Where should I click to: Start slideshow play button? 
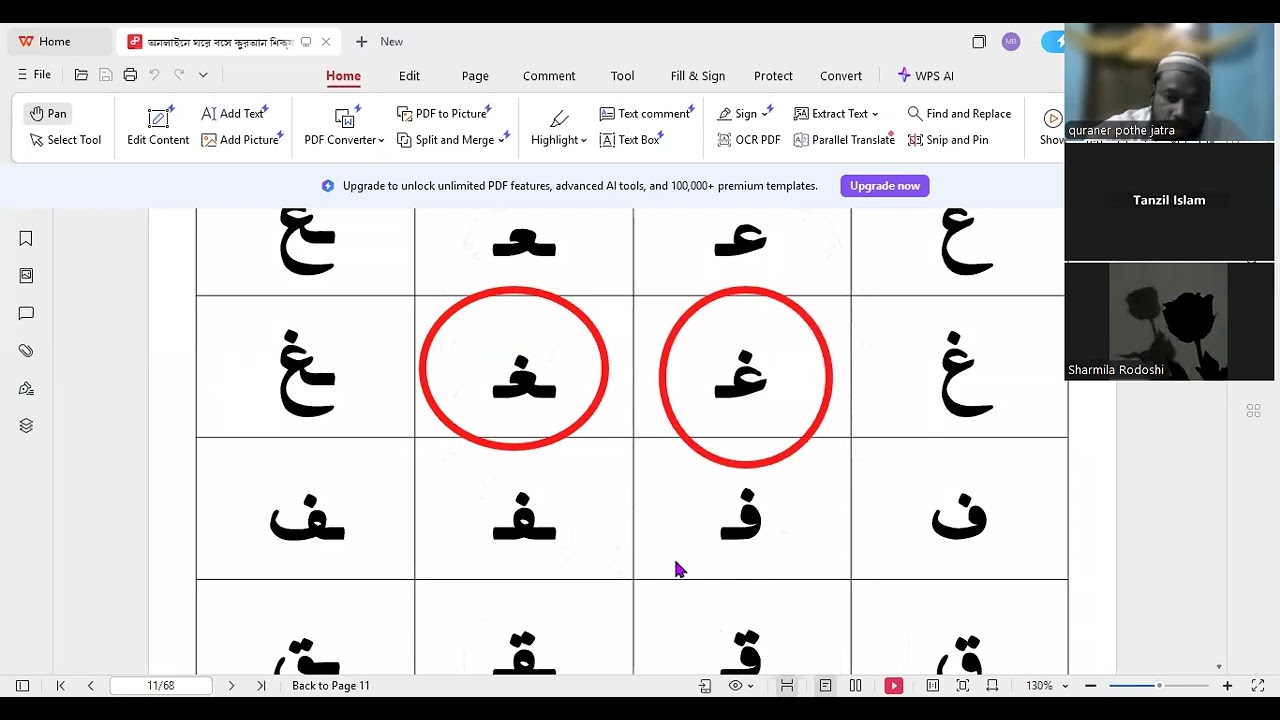click(x=893, y=686)
